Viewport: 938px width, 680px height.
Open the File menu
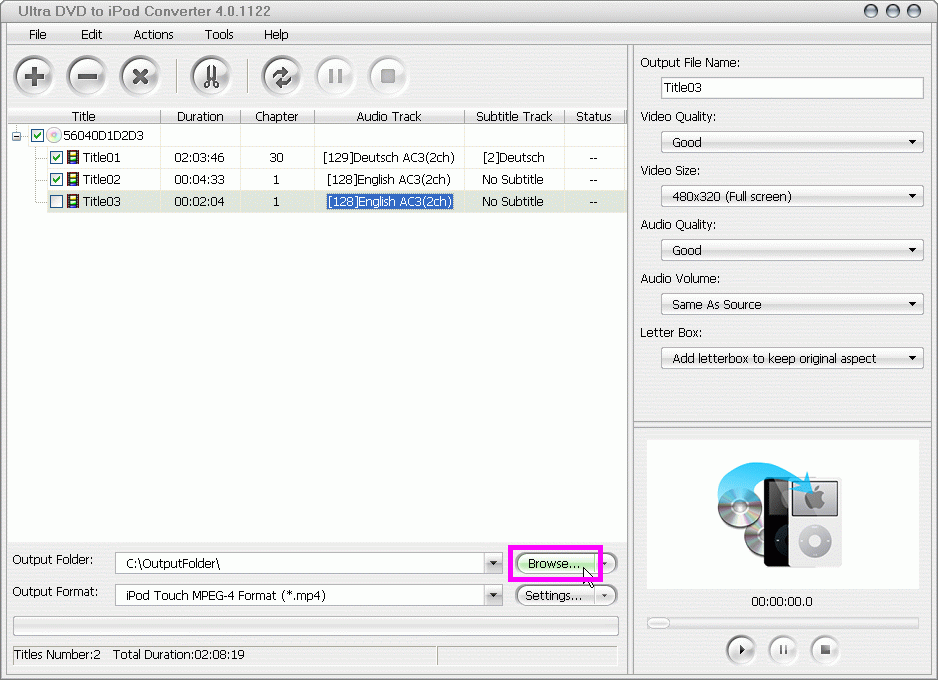tap(38, 35)
